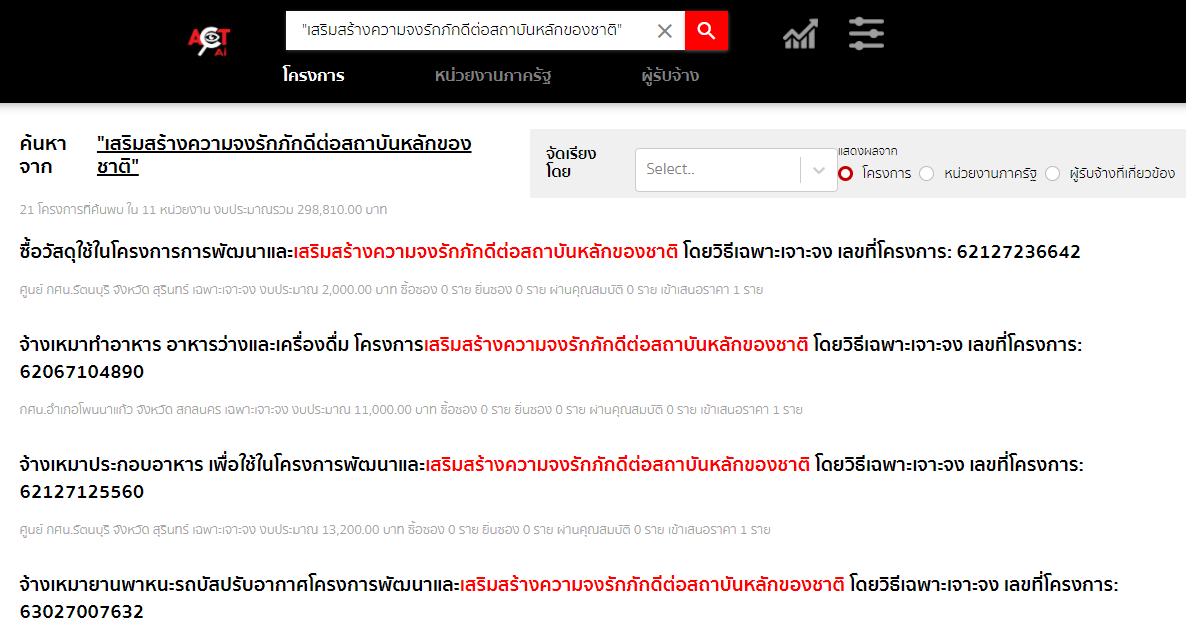
Task: Click the 2,000.00 baht result details line
Action: click(x=391, y=290)
